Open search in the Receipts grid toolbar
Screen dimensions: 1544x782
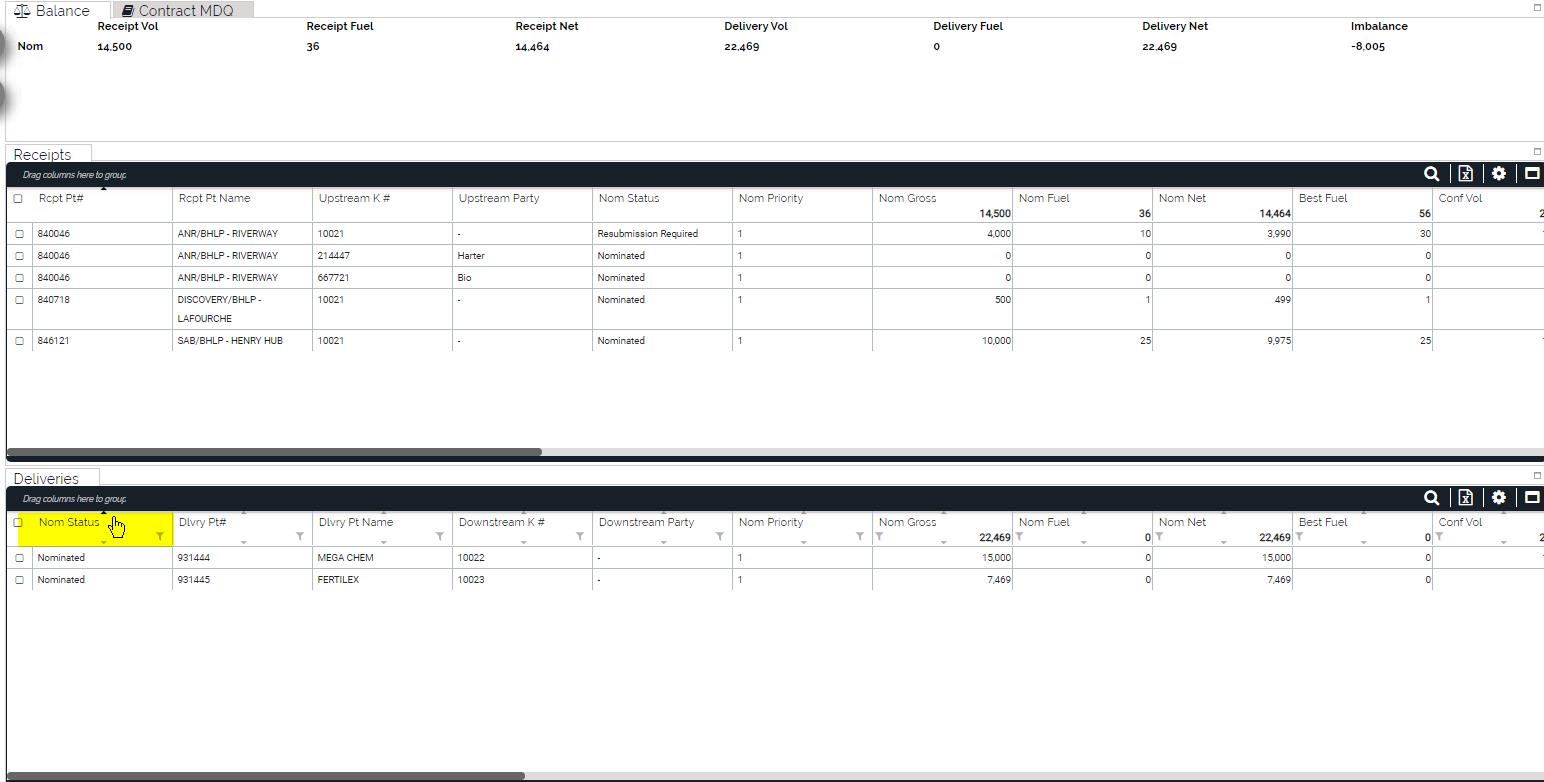point(1431,174)
